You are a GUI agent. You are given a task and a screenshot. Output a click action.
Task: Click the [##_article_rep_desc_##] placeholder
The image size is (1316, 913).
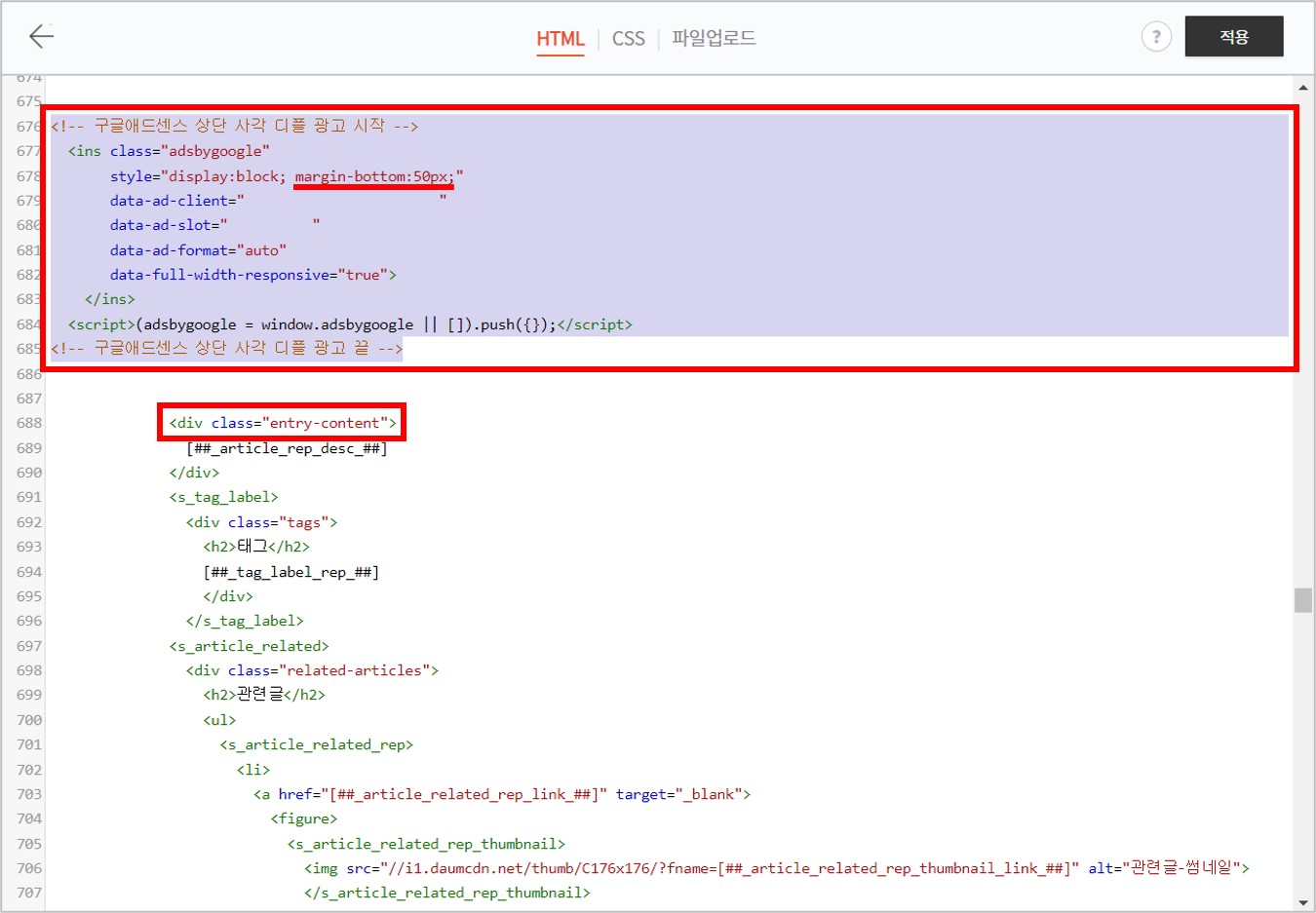click(287, 448)
